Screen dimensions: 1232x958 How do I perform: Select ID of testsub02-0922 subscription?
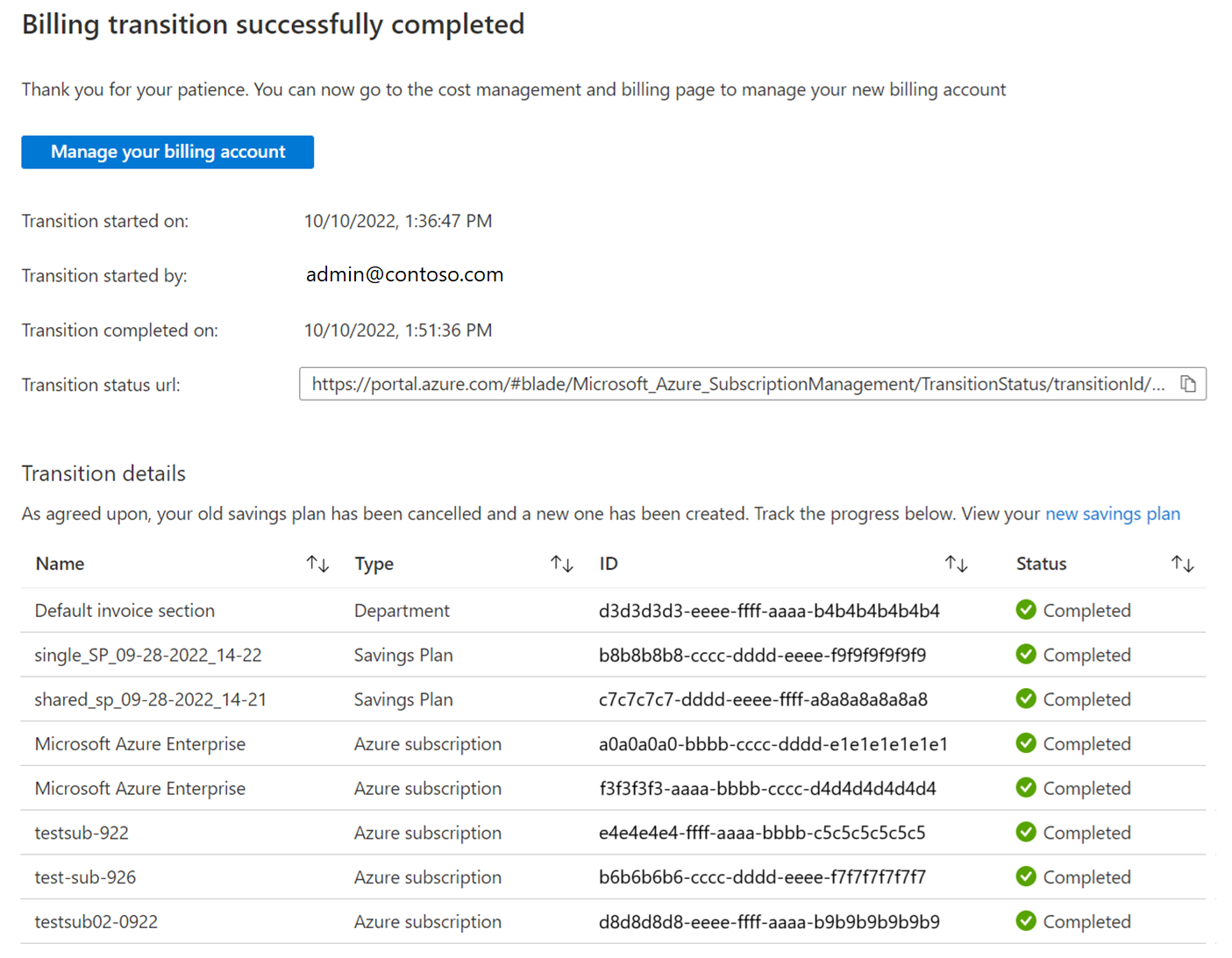769,922
